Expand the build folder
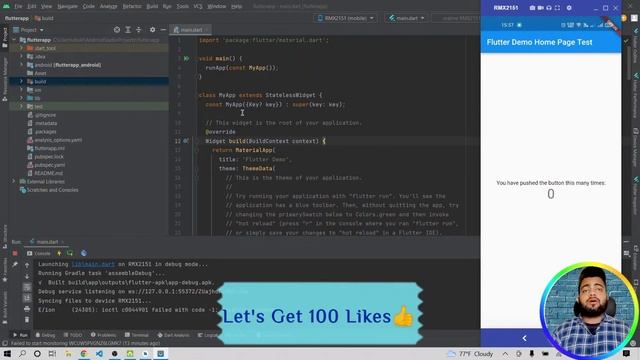The width and height of the screenshot is (640, 360). [22, 81]
